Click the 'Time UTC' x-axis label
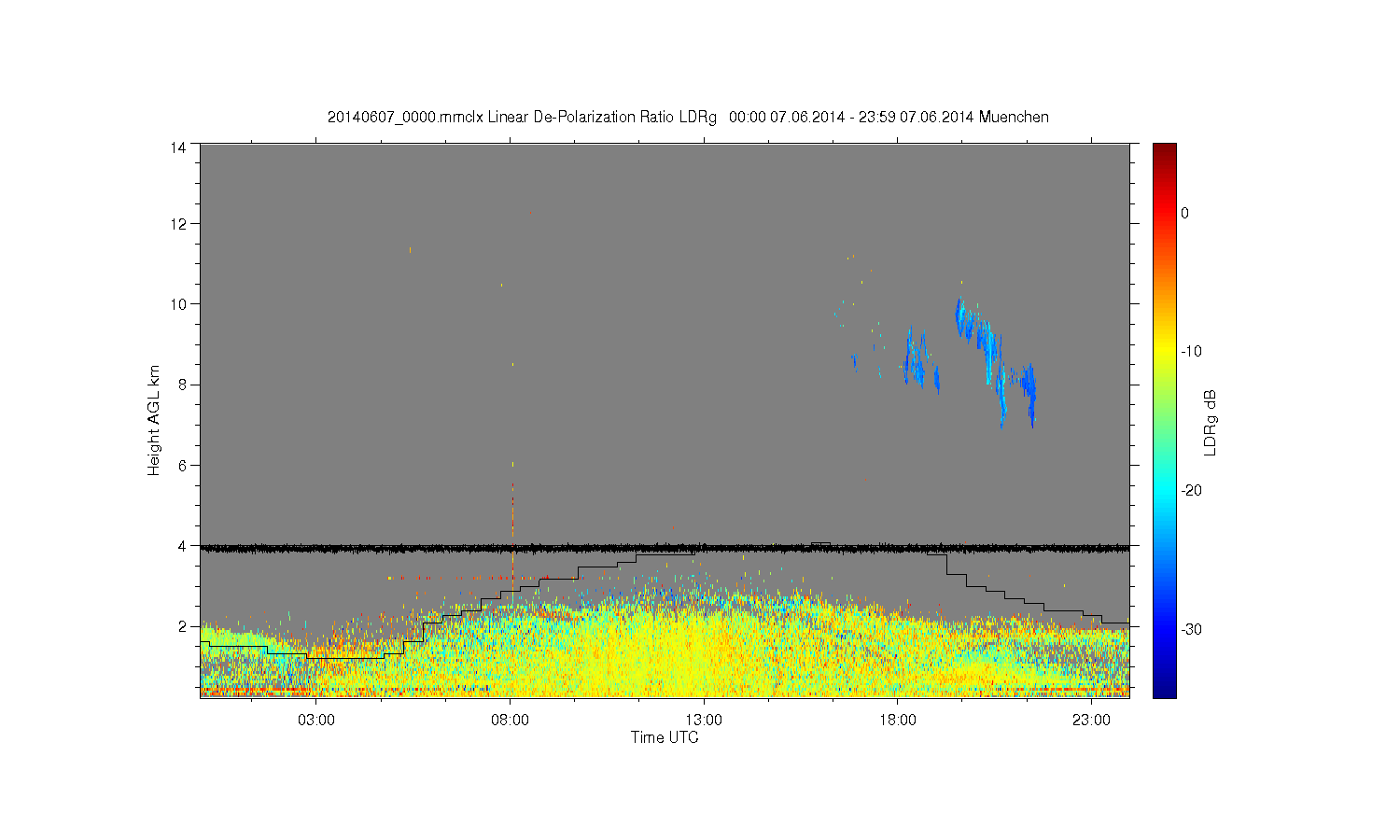1400x840 pixels. tap(665, 737)
